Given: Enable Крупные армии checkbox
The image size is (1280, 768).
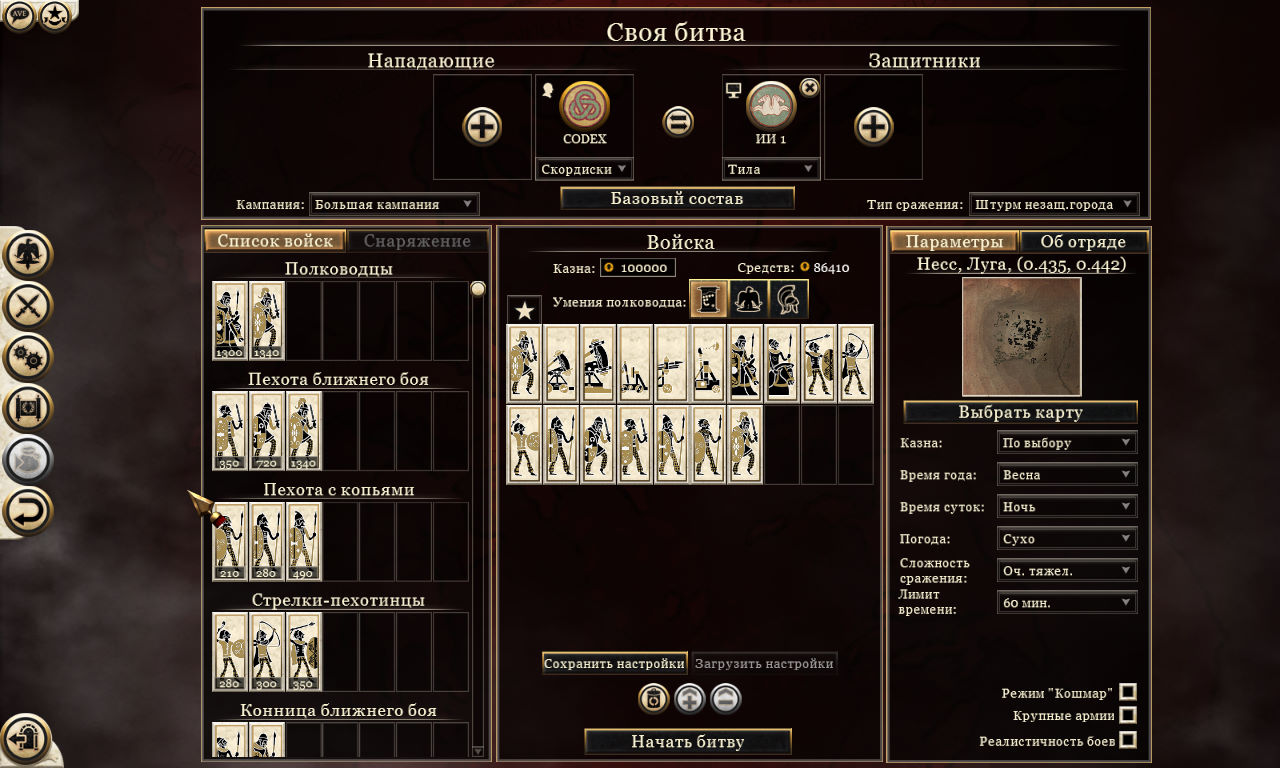Looking at the screenshot, I should pos(1128,715).
